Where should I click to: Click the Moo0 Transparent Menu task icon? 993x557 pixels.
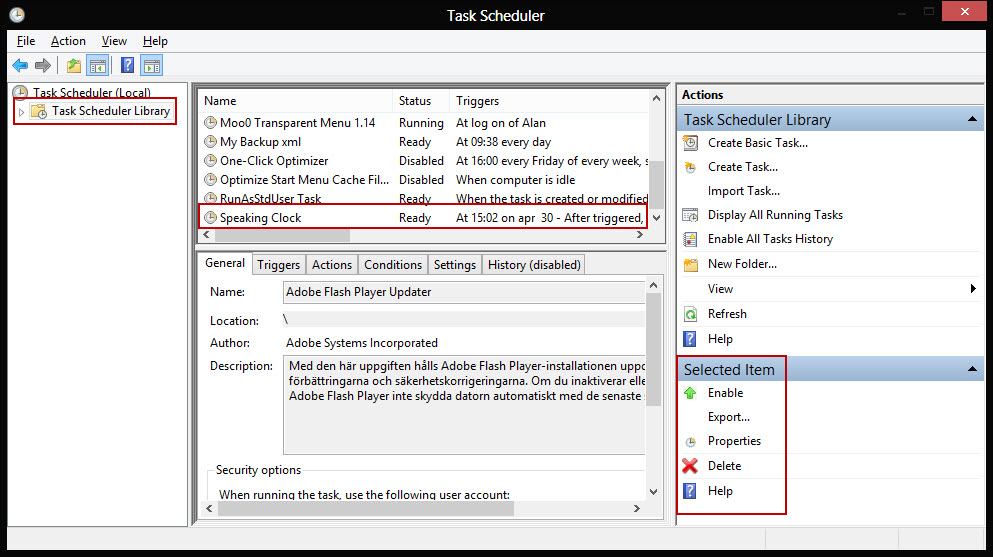(210, 123)
